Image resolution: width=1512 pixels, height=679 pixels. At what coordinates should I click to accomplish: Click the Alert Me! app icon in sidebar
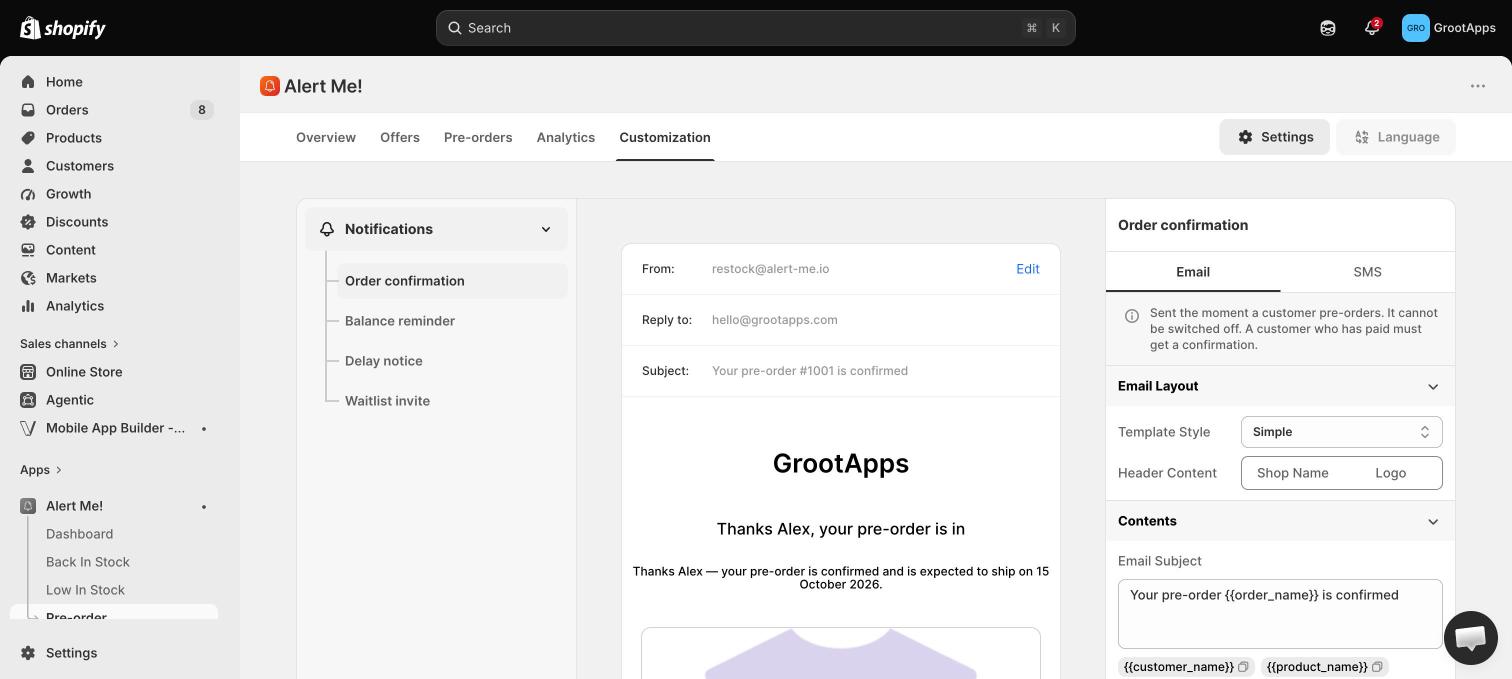[x=28, y=506]
